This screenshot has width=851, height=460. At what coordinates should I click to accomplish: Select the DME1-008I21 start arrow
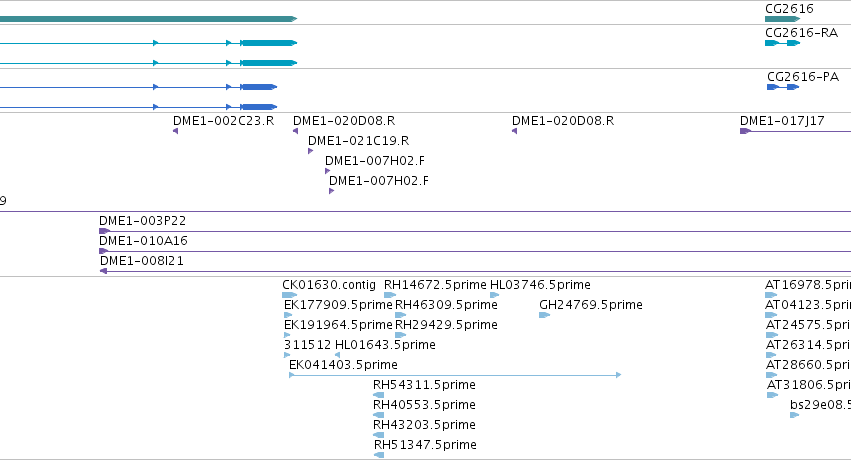(103, 271)
